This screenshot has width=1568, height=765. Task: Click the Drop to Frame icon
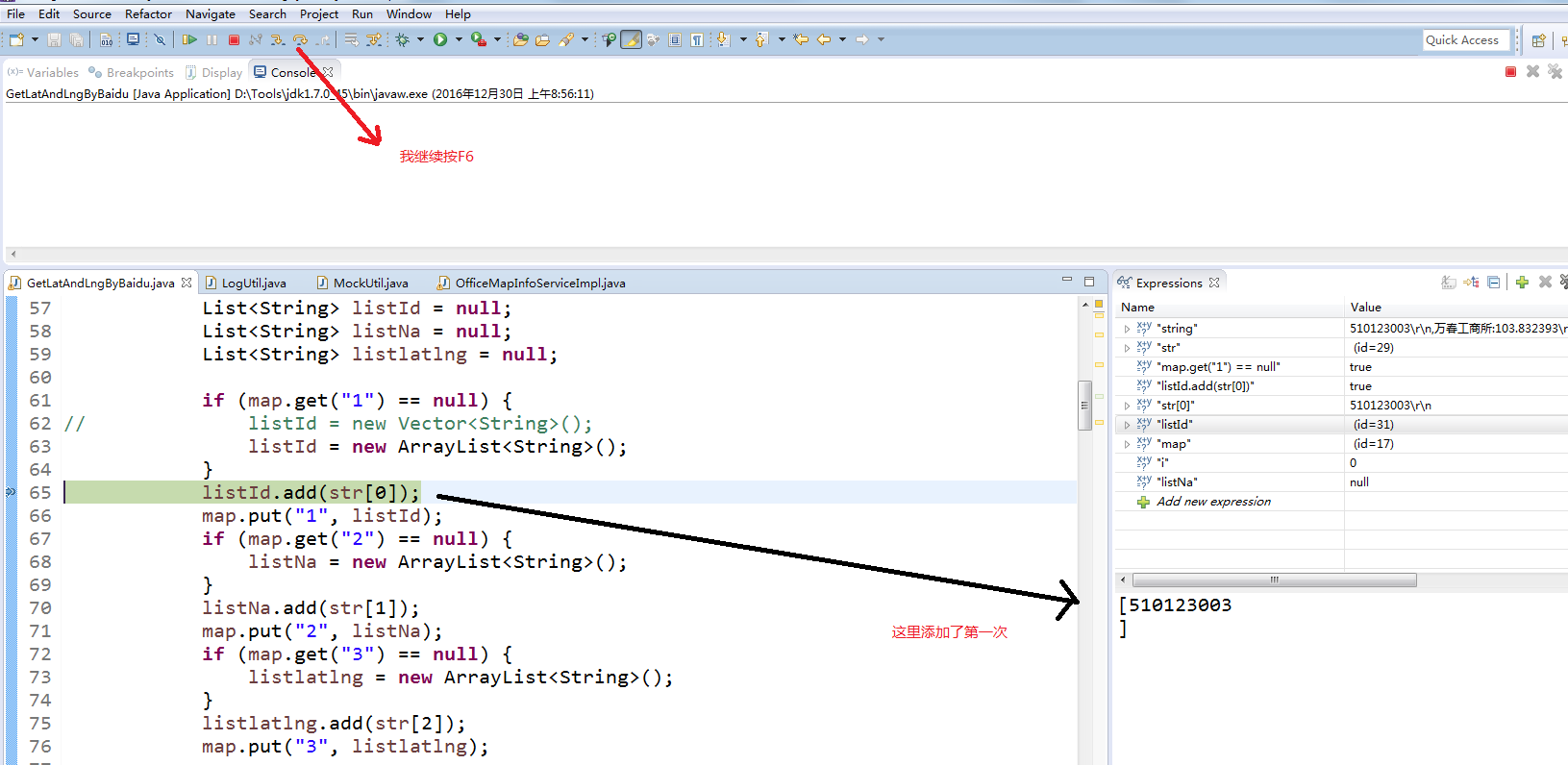click(351, 39)
